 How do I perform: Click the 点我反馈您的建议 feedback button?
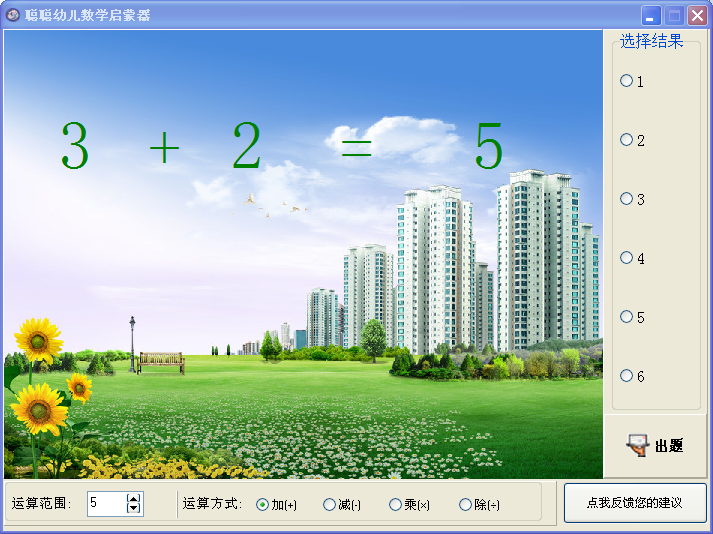[635, 503]
